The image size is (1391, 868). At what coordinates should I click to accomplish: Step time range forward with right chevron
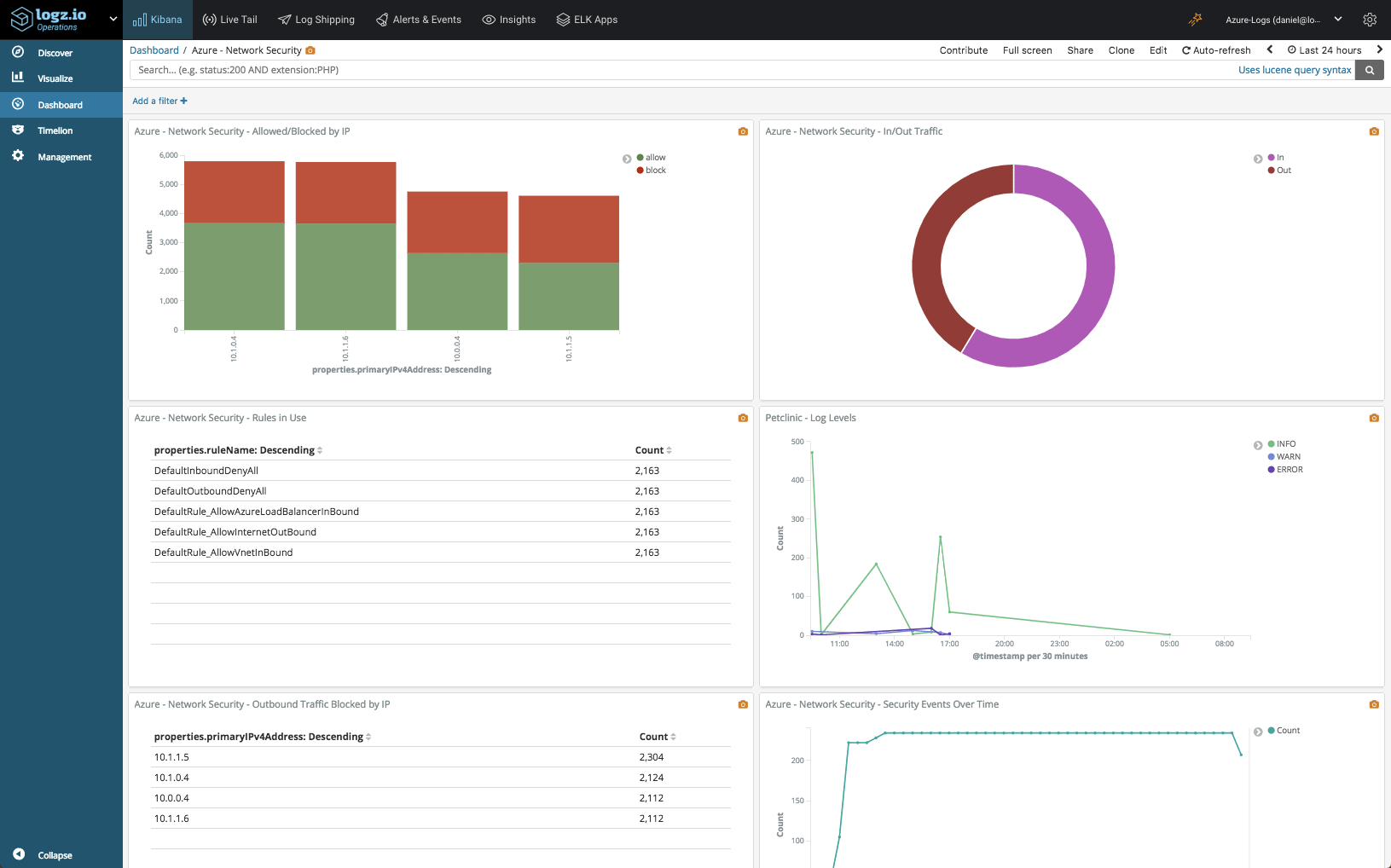coord(1380,49)
